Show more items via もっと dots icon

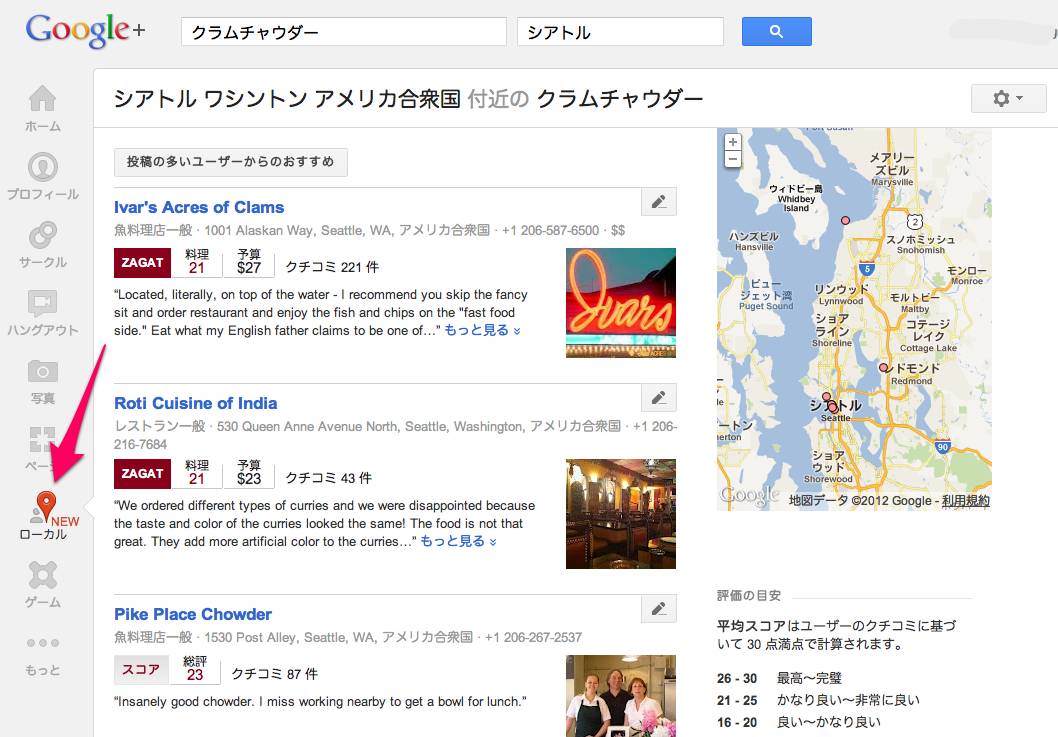43,643
